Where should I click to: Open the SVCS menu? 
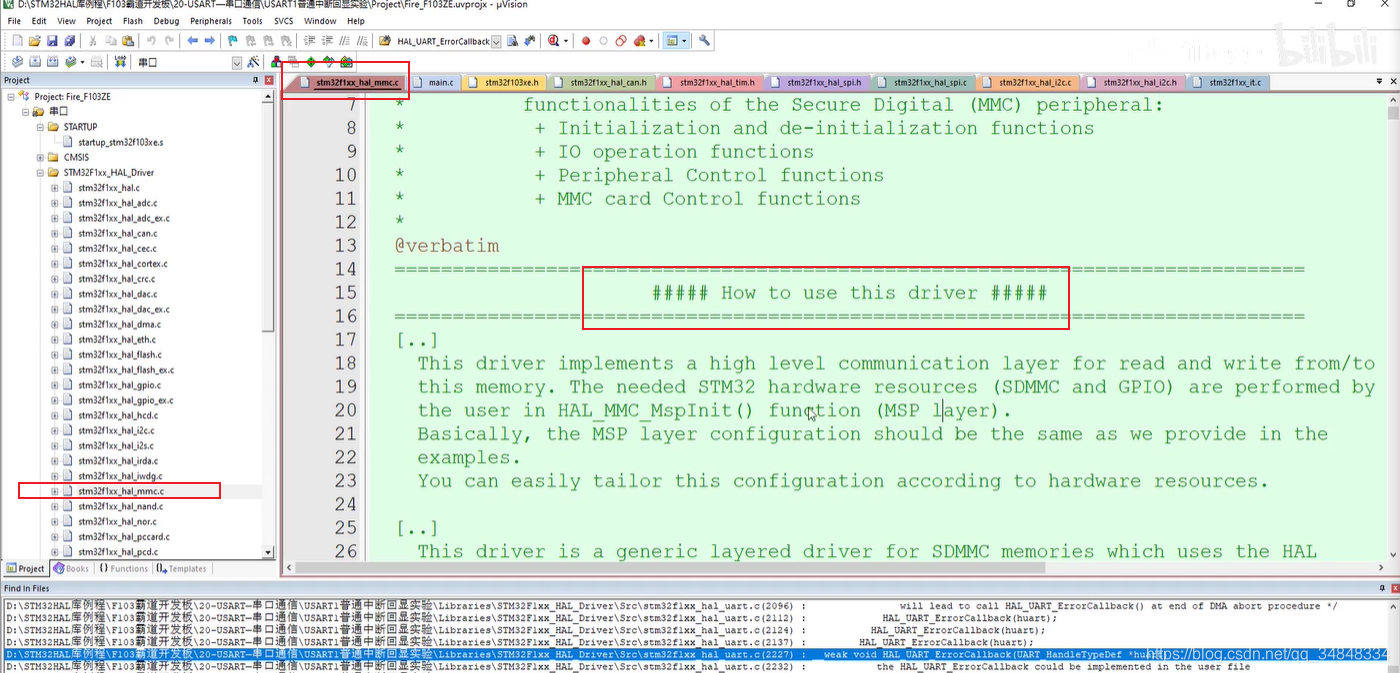[283, 20]
